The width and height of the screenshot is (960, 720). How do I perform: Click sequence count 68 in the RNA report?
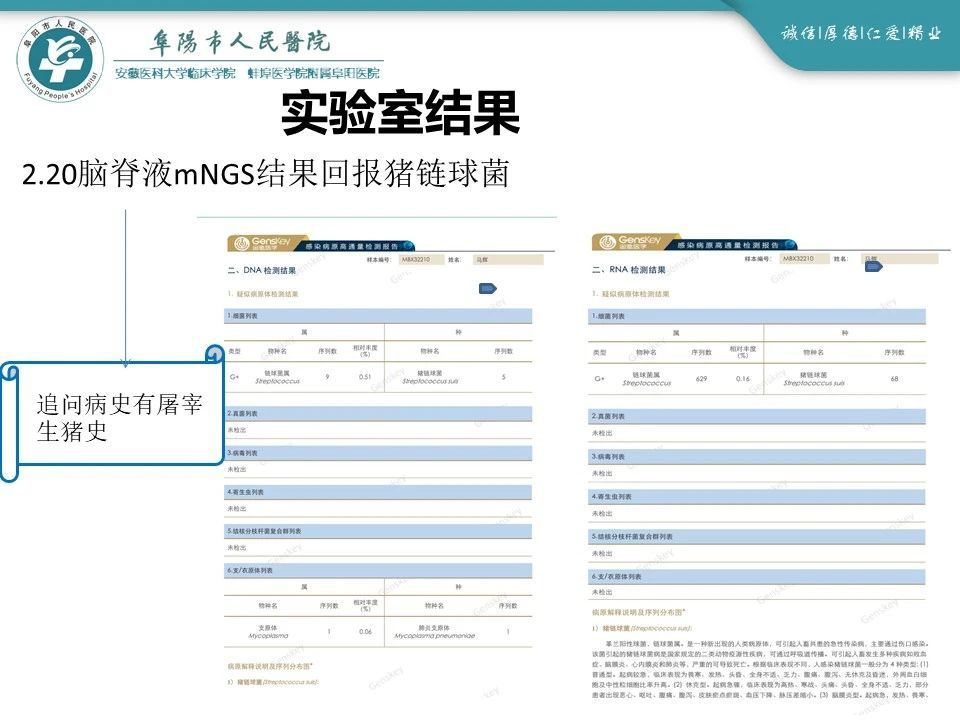click(894, 379)
